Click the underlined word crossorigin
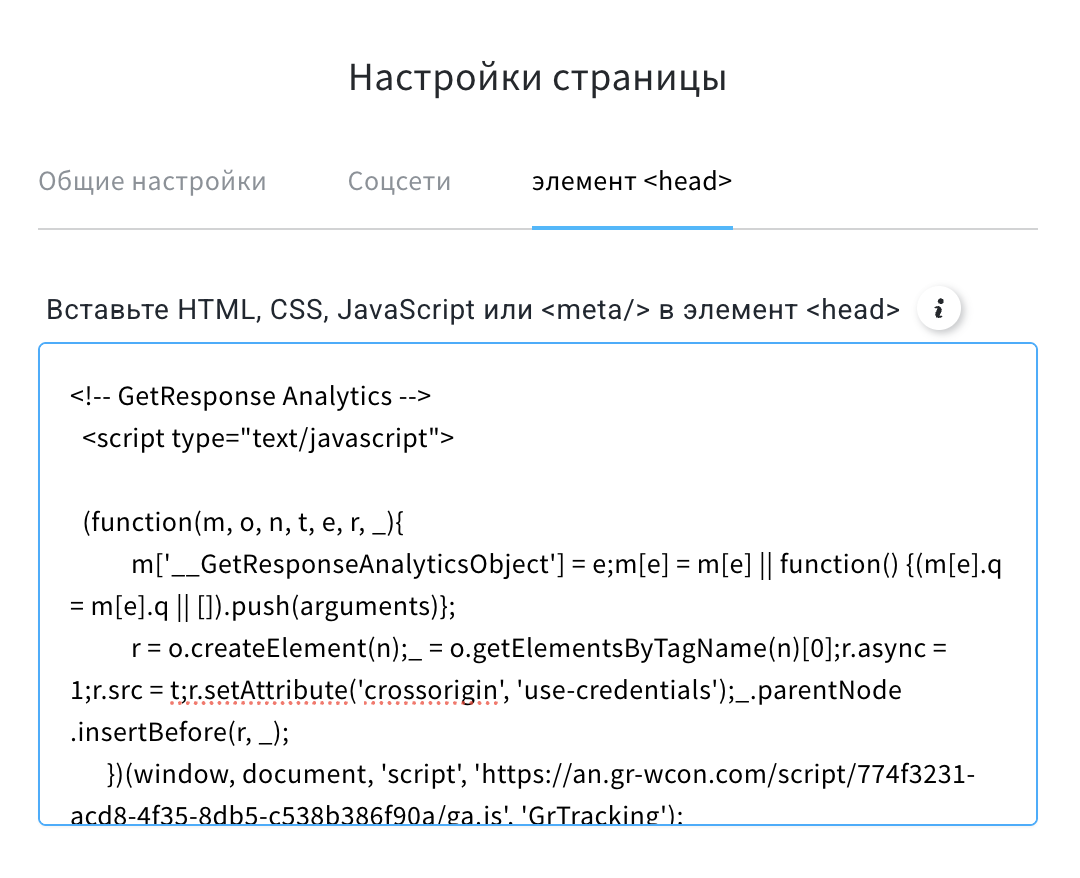Image resolution: width=1080 pixels, height=878 pixels. click(430, 690)
